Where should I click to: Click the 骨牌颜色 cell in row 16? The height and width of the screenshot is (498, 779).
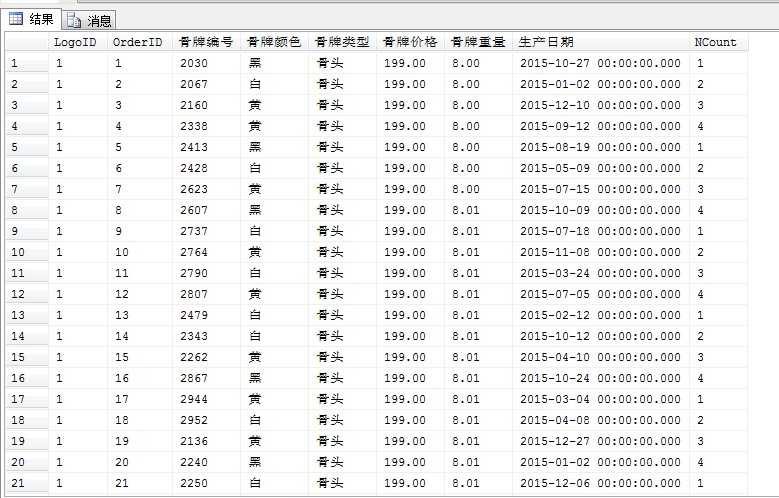[275, 378]
